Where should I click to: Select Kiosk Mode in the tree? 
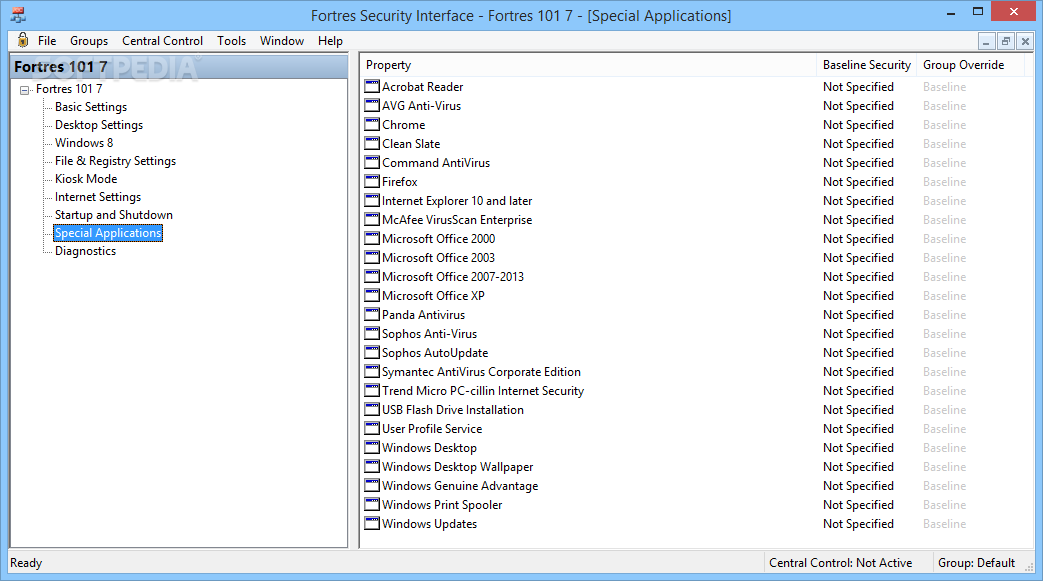pos(86,178)
